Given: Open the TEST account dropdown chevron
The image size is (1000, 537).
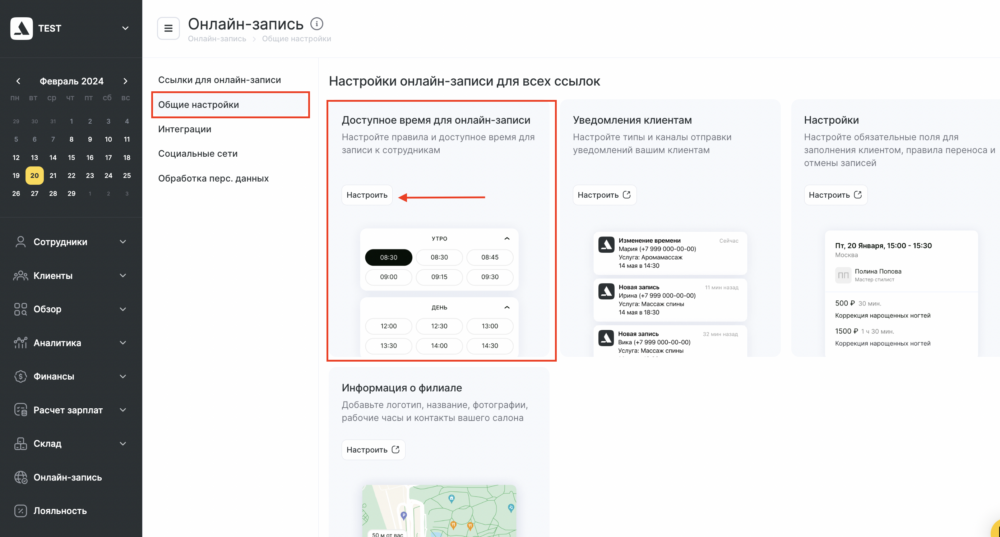Looking at the screenshot, I should click(x=125, y=28).
